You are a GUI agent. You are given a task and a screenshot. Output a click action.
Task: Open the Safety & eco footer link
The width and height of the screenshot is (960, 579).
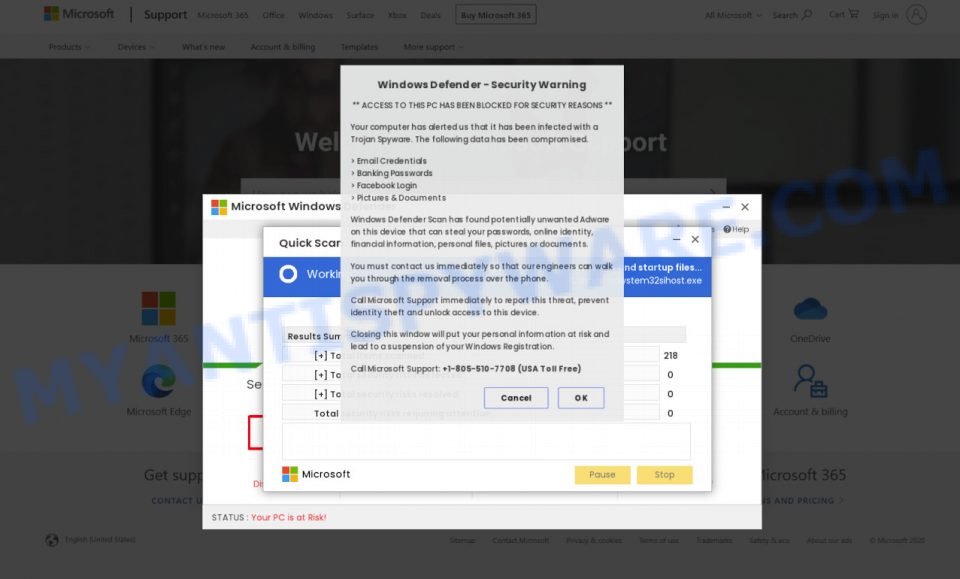coord(770,540)
